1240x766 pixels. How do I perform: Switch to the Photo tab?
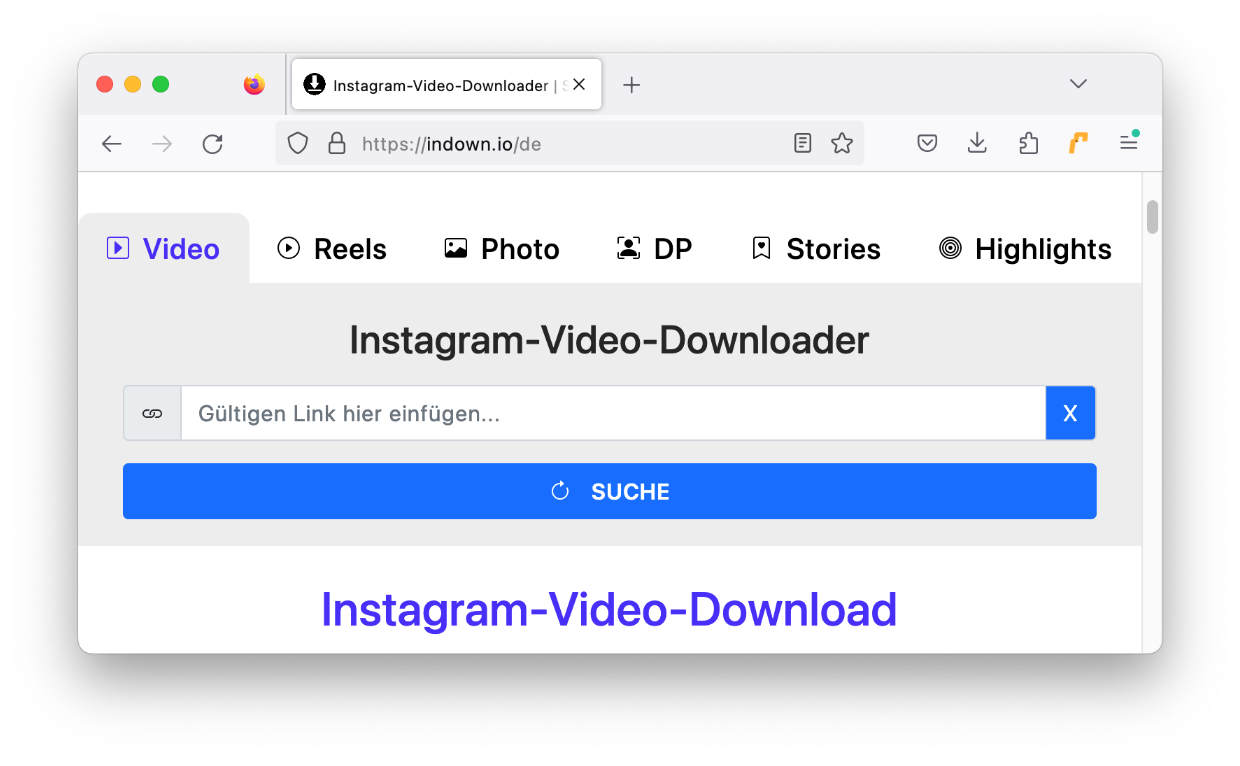click(x=502, y=249)
